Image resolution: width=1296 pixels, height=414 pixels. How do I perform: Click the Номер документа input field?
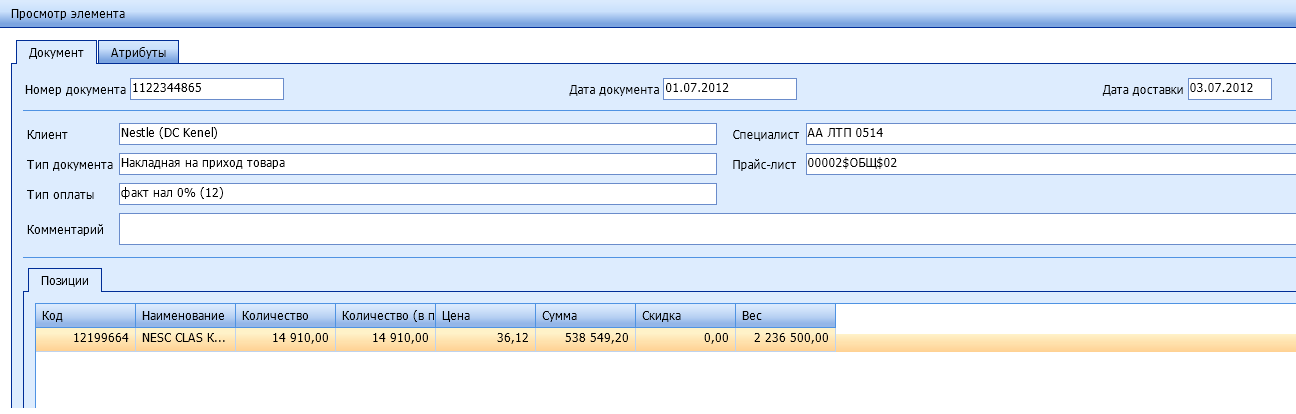(207, 89)
